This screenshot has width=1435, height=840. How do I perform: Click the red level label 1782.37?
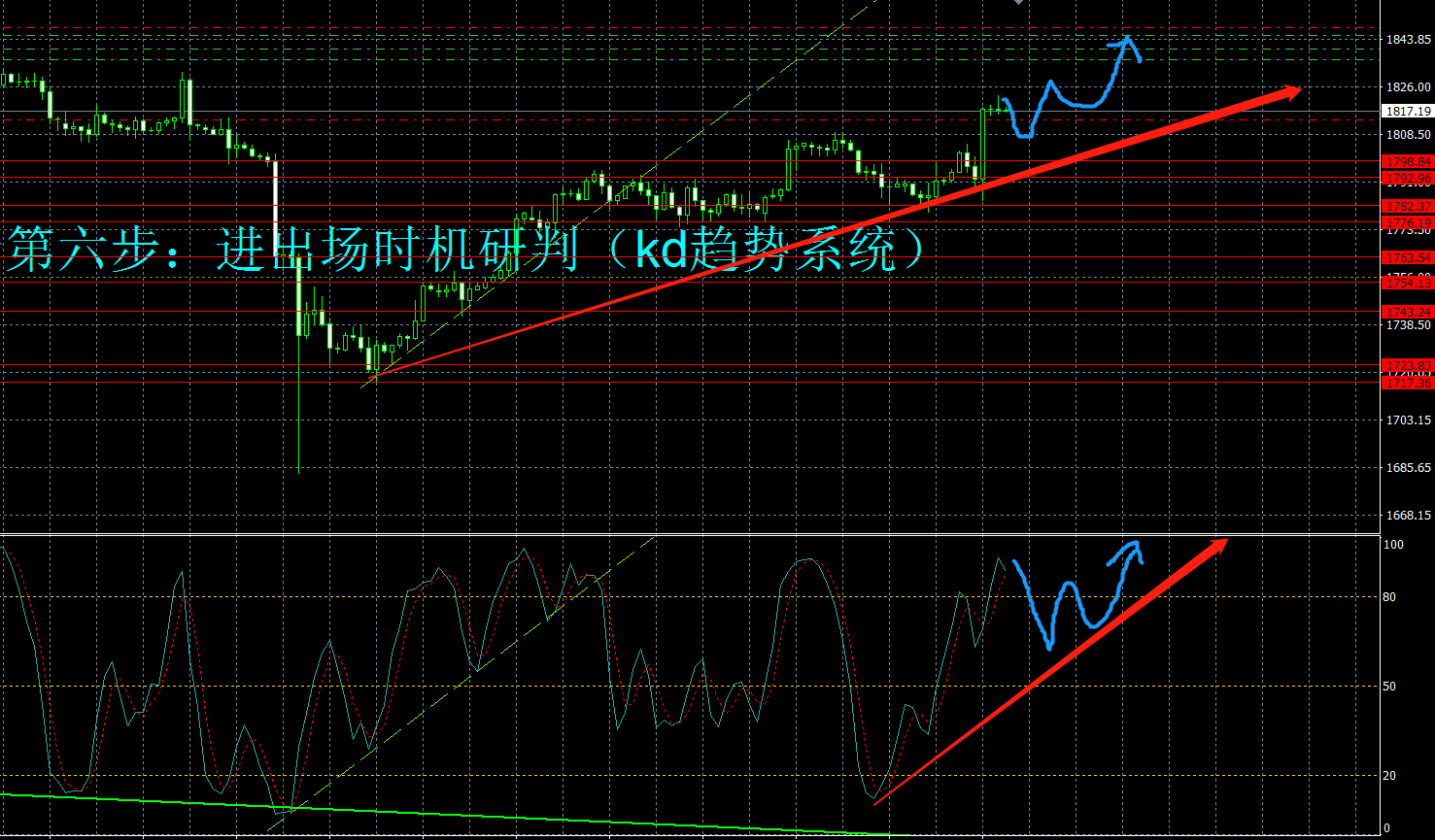[1408, 207]
